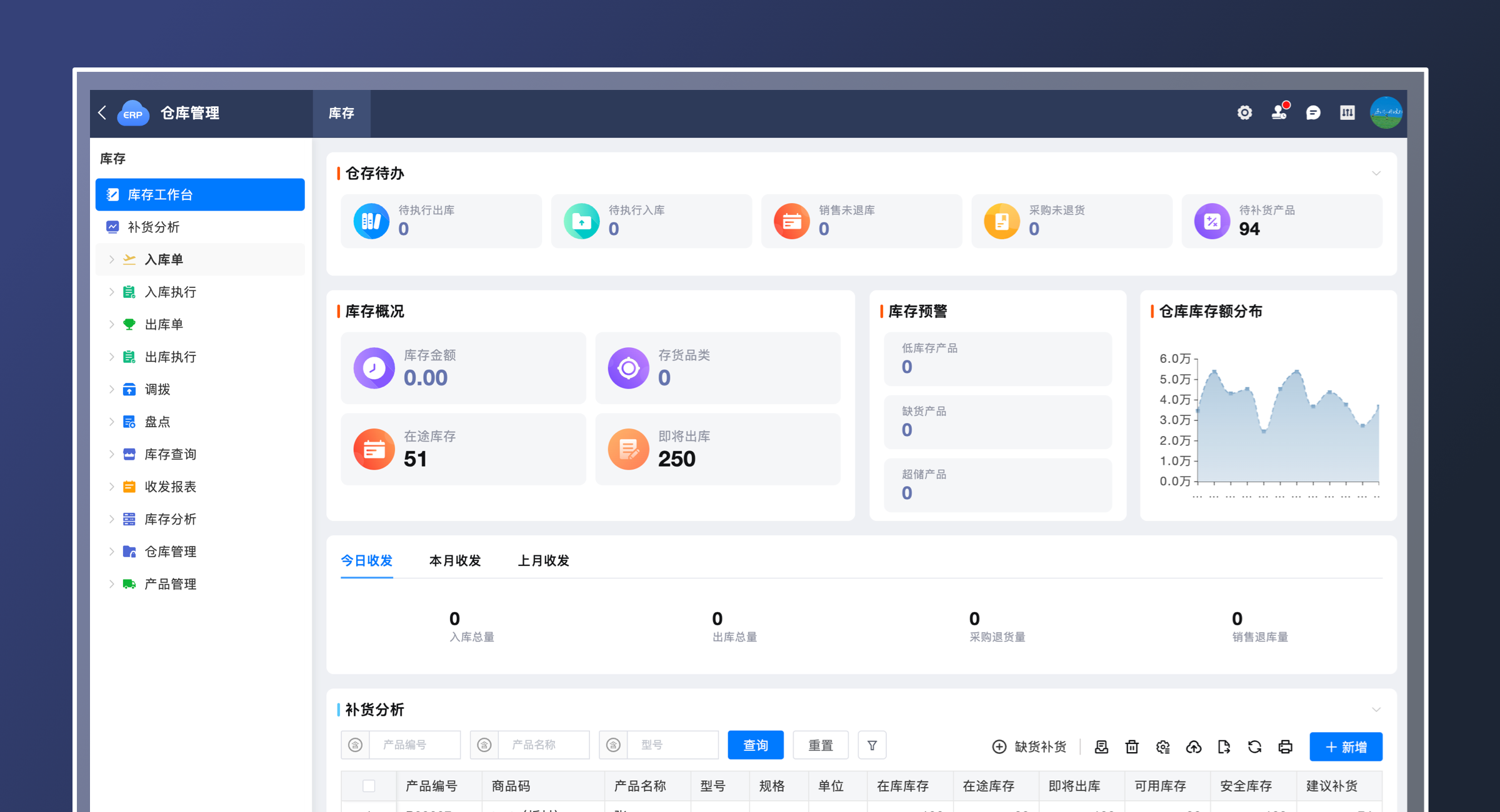Open the messages bubble icon in the top bar
The width and height of the screenshot is (1500, 812).
point(1314,112)
